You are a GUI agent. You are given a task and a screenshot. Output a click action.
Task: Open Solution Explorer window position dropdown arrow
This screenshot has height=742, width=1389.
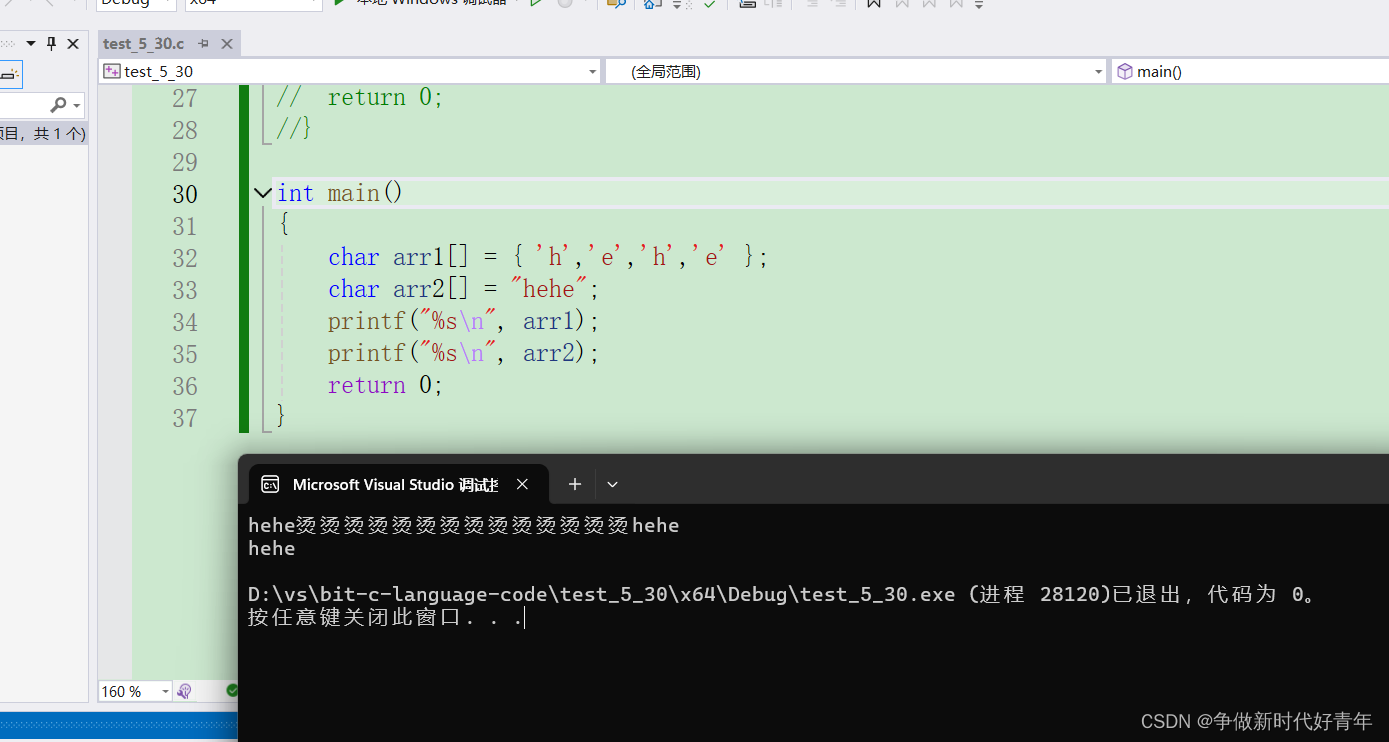pos(31,43)
